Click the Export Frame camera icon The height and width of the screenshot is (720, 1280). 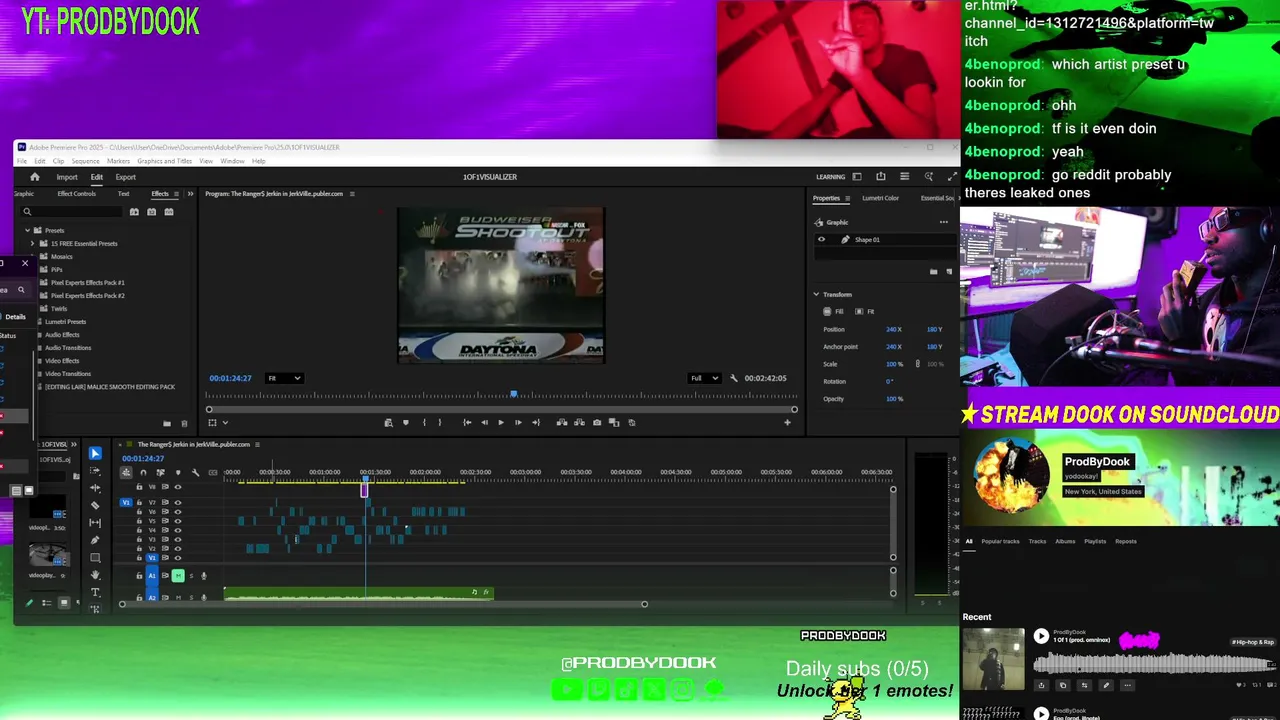[597, 422]
